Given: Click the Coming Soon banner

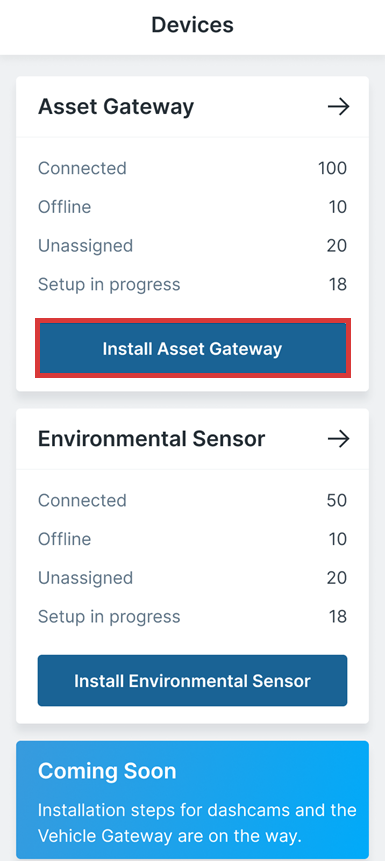Looking at the screenshot, I should (x=192, y=800).
